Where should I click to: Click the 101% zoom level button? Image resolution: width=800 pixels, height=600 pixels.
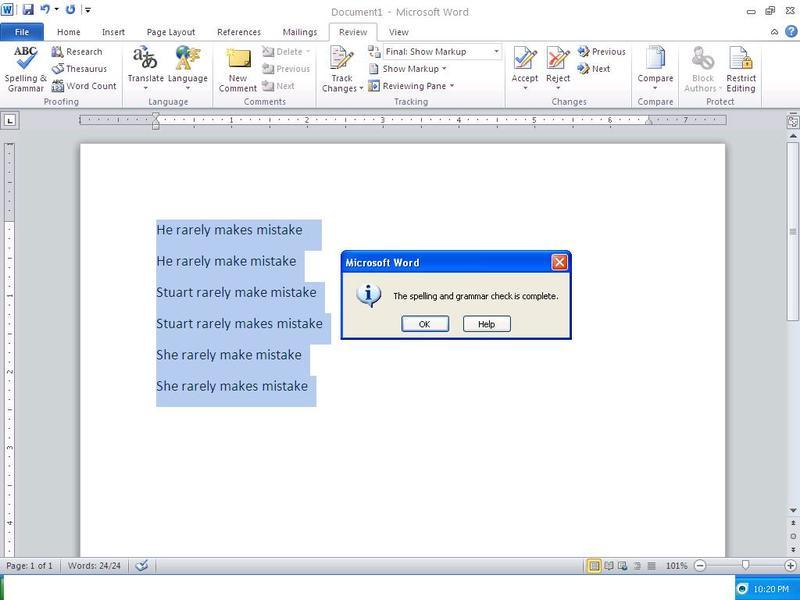pos(677,566)
